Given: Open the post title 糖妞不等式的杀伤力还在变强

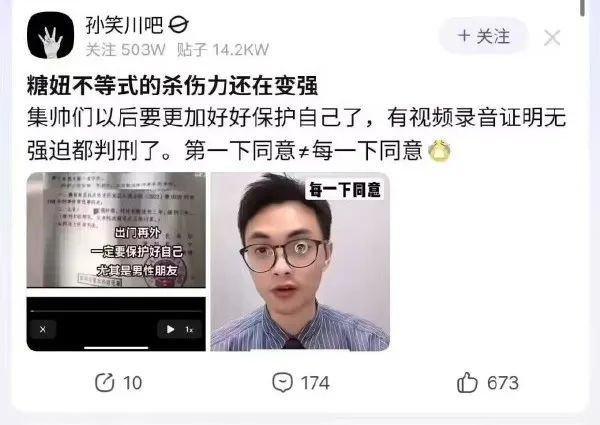Looking at the screenshot, I should pos(173,85).
